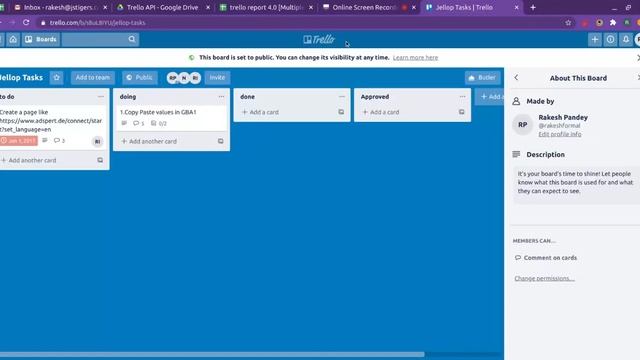The height and width of the screenshot is (360, 640).
Task: Open the notifications bell icon
Action: tap(626, 39)
